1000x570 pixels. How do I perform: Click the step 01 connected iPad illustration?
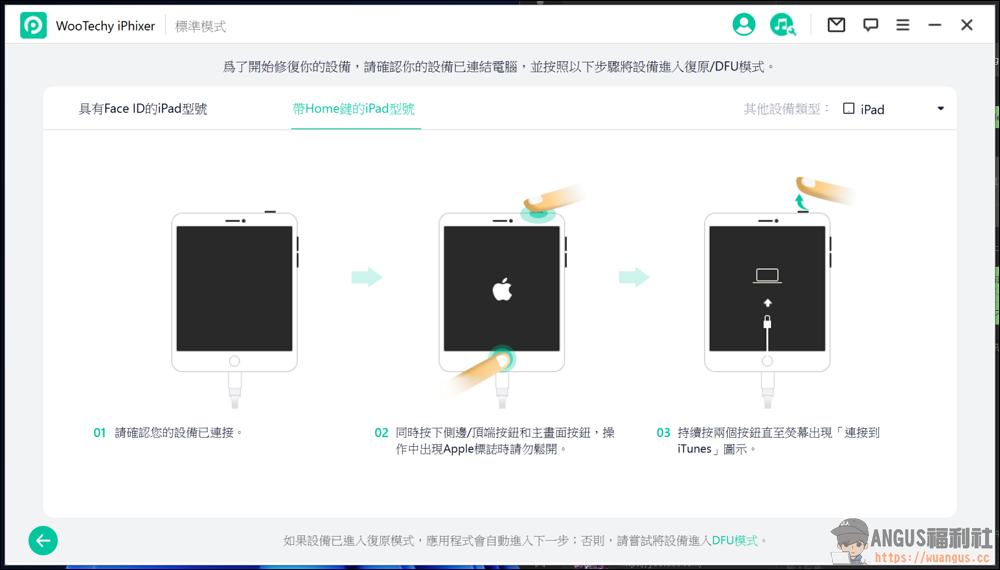235,310
